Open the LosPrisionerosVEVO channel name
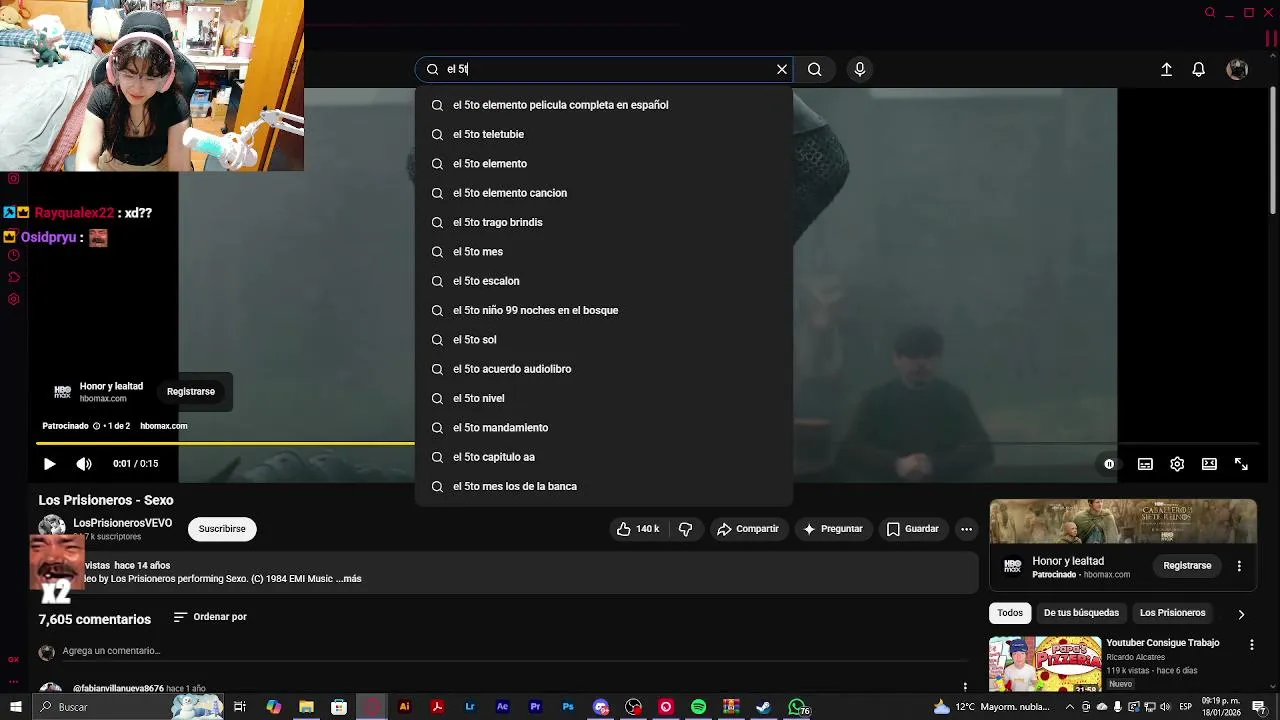 coord(122,523)
